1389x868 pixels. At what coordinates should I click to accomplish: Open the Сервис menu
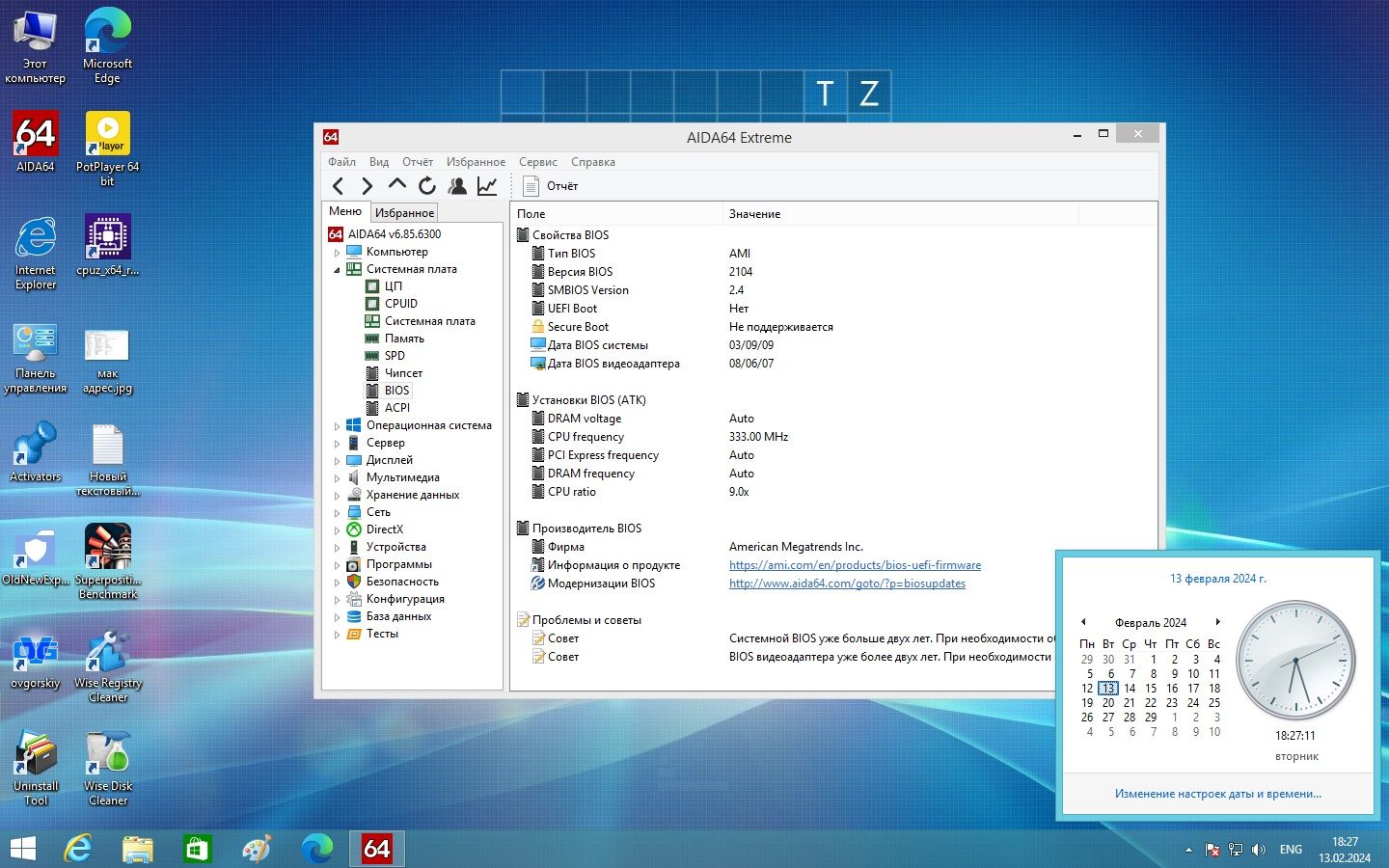[537, 162]
